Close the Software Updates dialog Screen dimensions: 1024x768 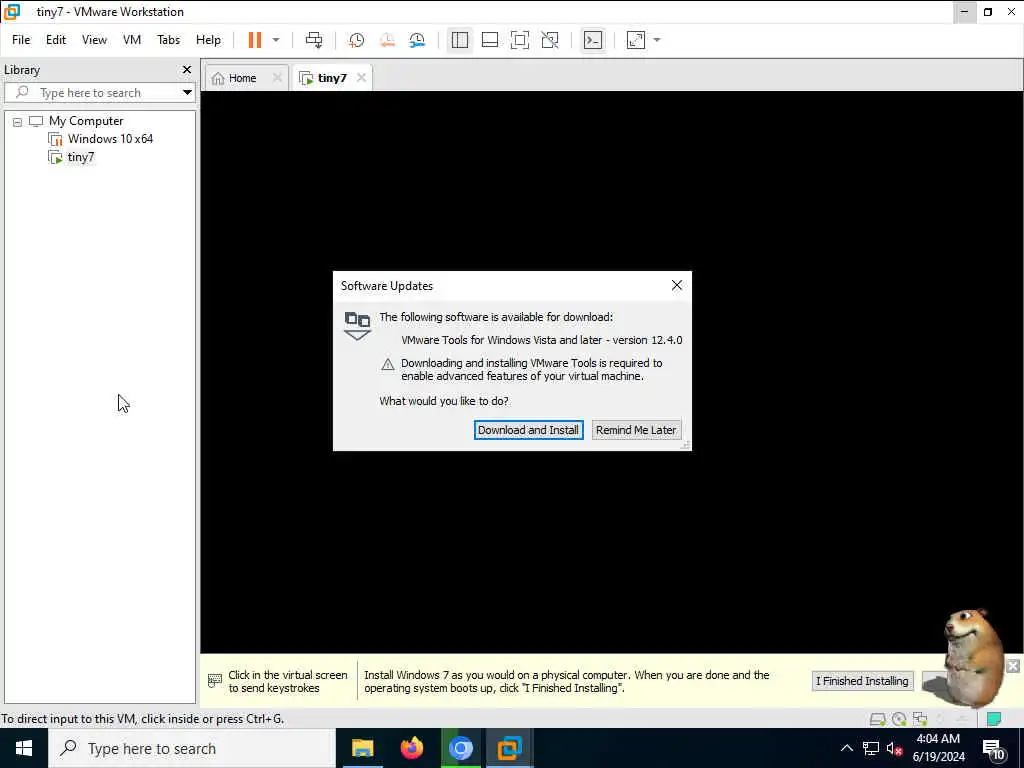click(677, 285)
